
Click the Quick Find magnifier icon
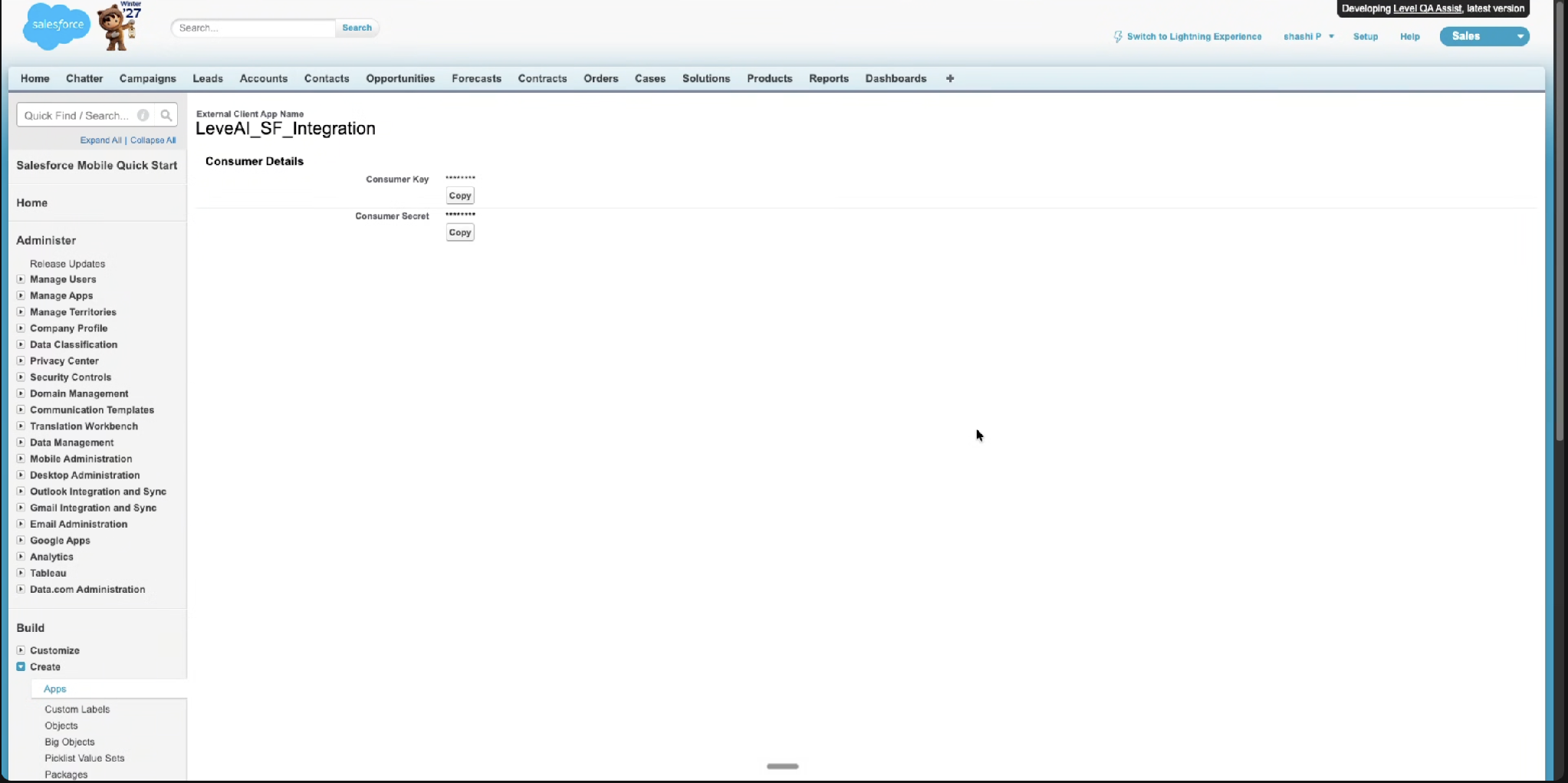166,115
